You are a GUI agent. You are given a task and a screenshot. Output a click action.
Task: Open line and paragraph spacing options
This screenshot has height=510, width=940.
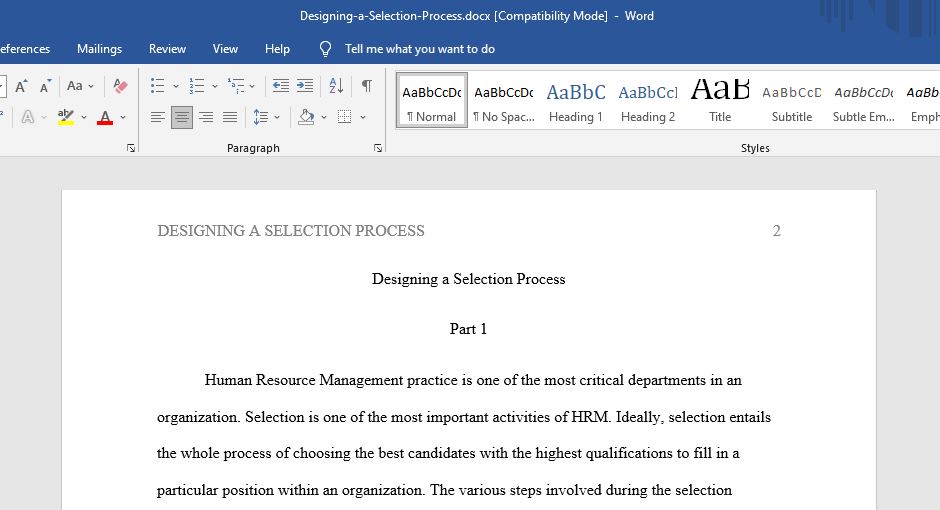click(x=261, y=117)
